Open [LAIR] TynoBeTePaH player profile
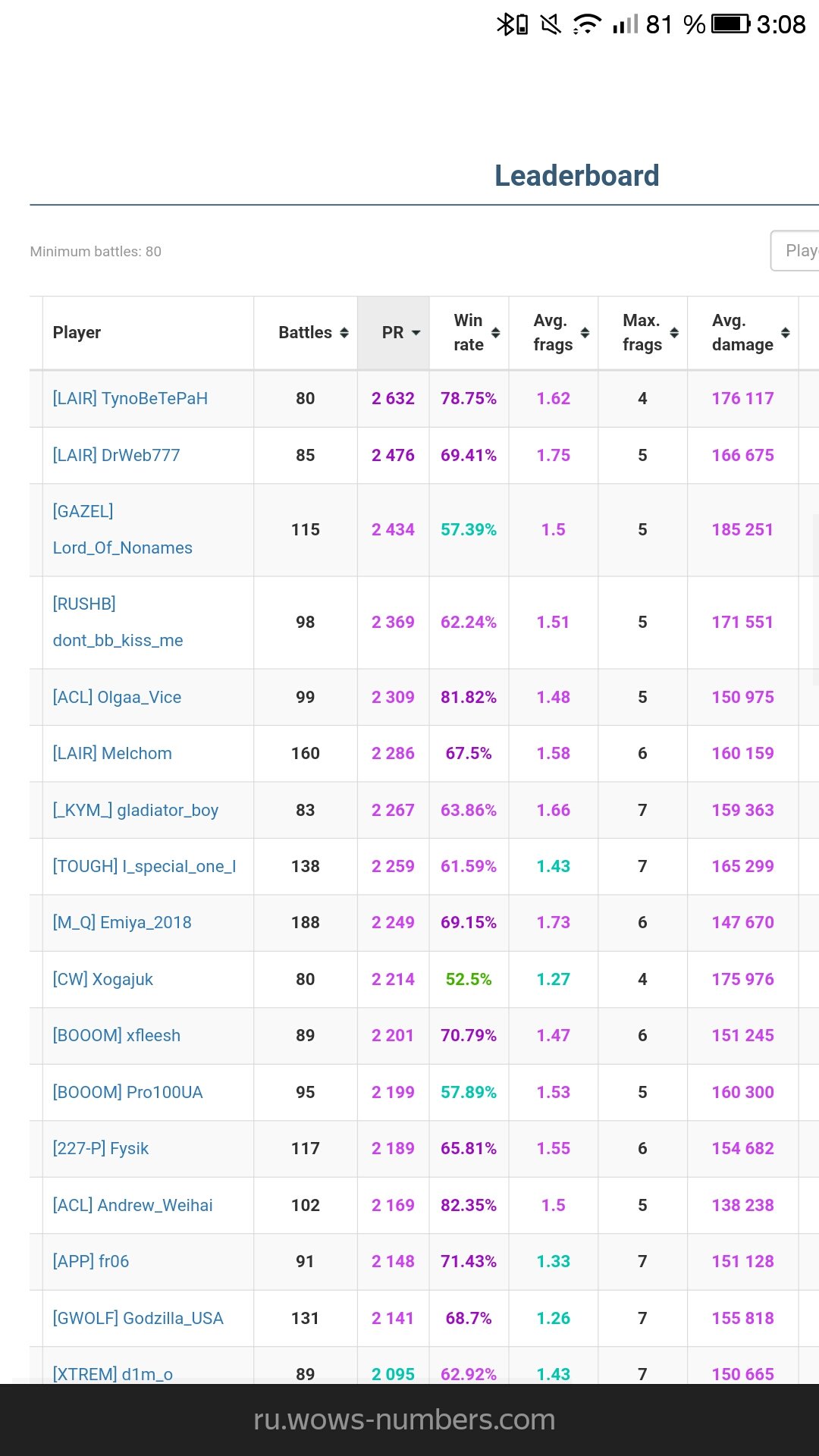 130,399
